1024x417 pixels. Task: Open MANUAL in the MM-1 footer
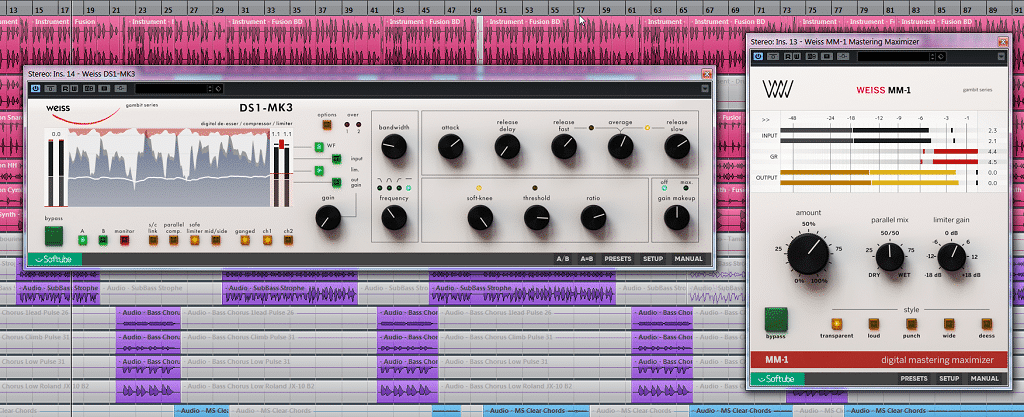point(984,378)
